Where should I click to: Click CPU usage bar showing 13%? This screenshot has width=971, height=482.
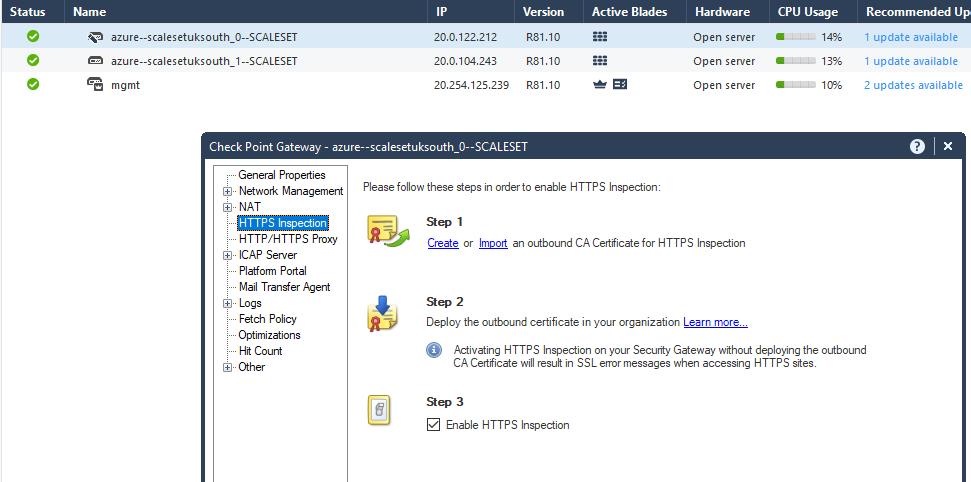coord(796,61)
